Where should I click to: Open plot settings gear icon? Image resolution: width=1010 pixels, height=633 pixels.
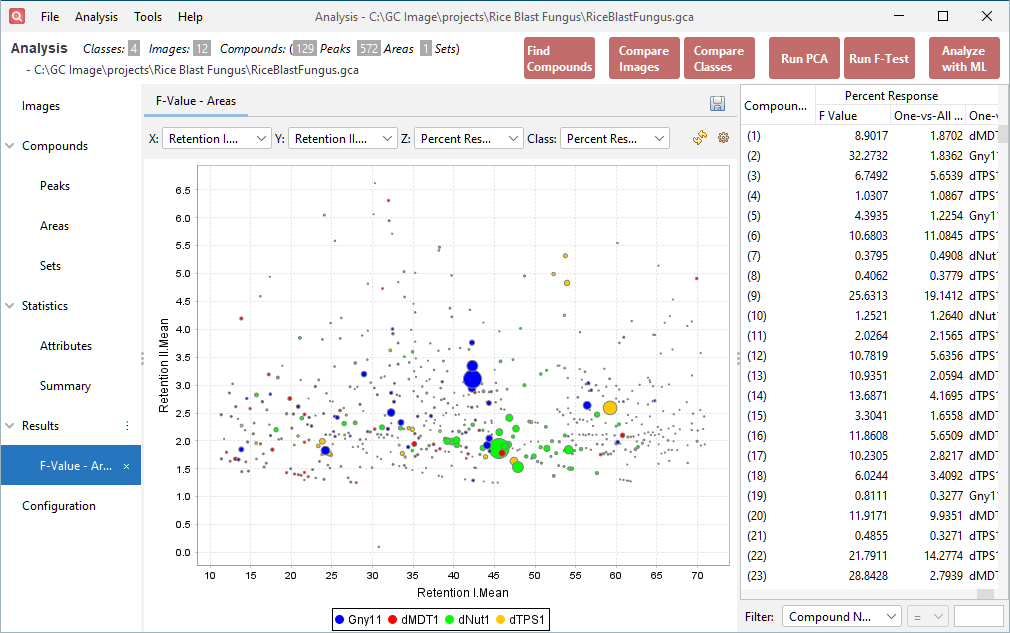[x=724, y=138]
